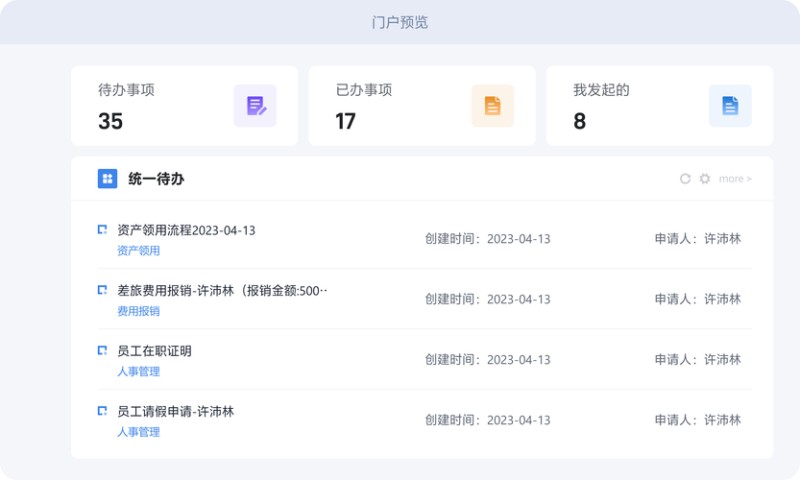The width and height of the screenshot is (800, 480).
Task: Click the row icon of 资产领用流程2023-04-13
Action: coord(102,230)
